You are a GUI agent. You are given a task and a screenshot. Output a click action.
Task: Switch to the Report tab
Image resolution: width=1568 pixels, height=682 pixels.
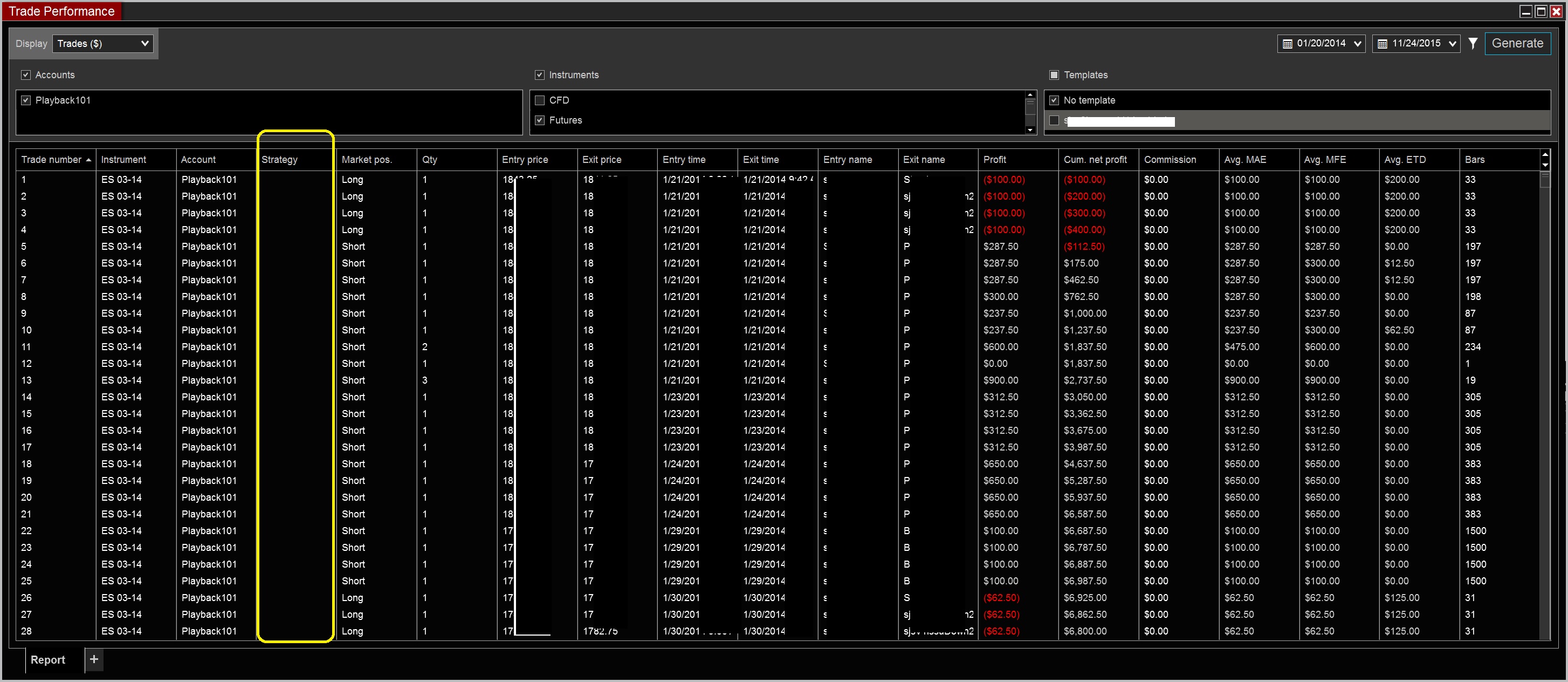47,659
